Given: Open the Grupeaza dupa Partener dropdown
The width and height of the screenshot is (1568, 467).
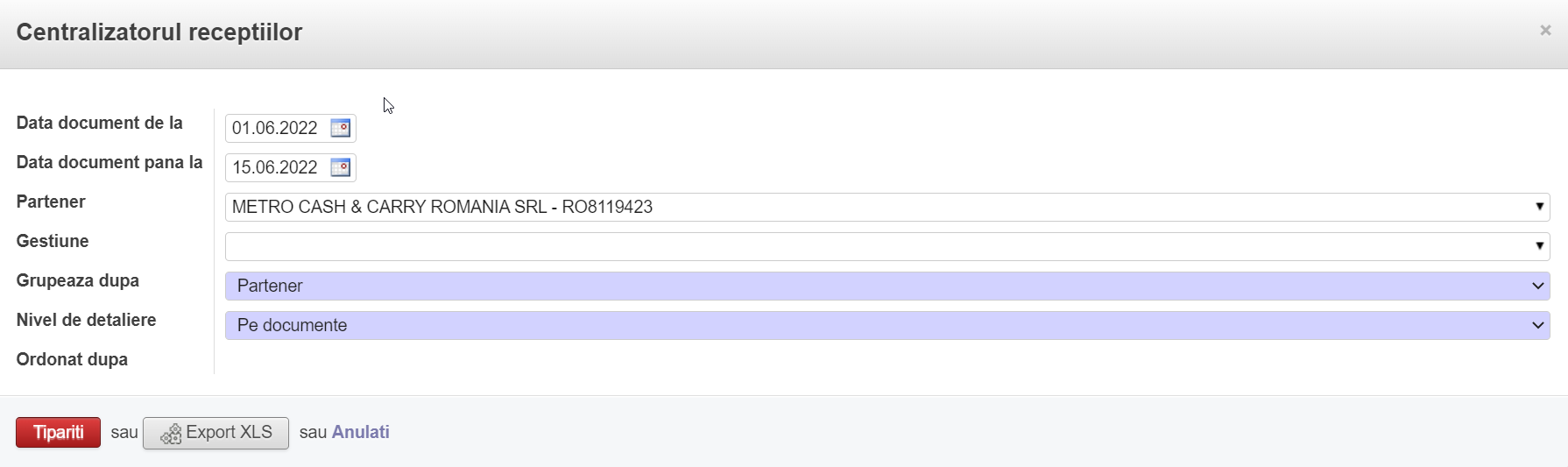Looking at the screenshot, I should point(886,286).
